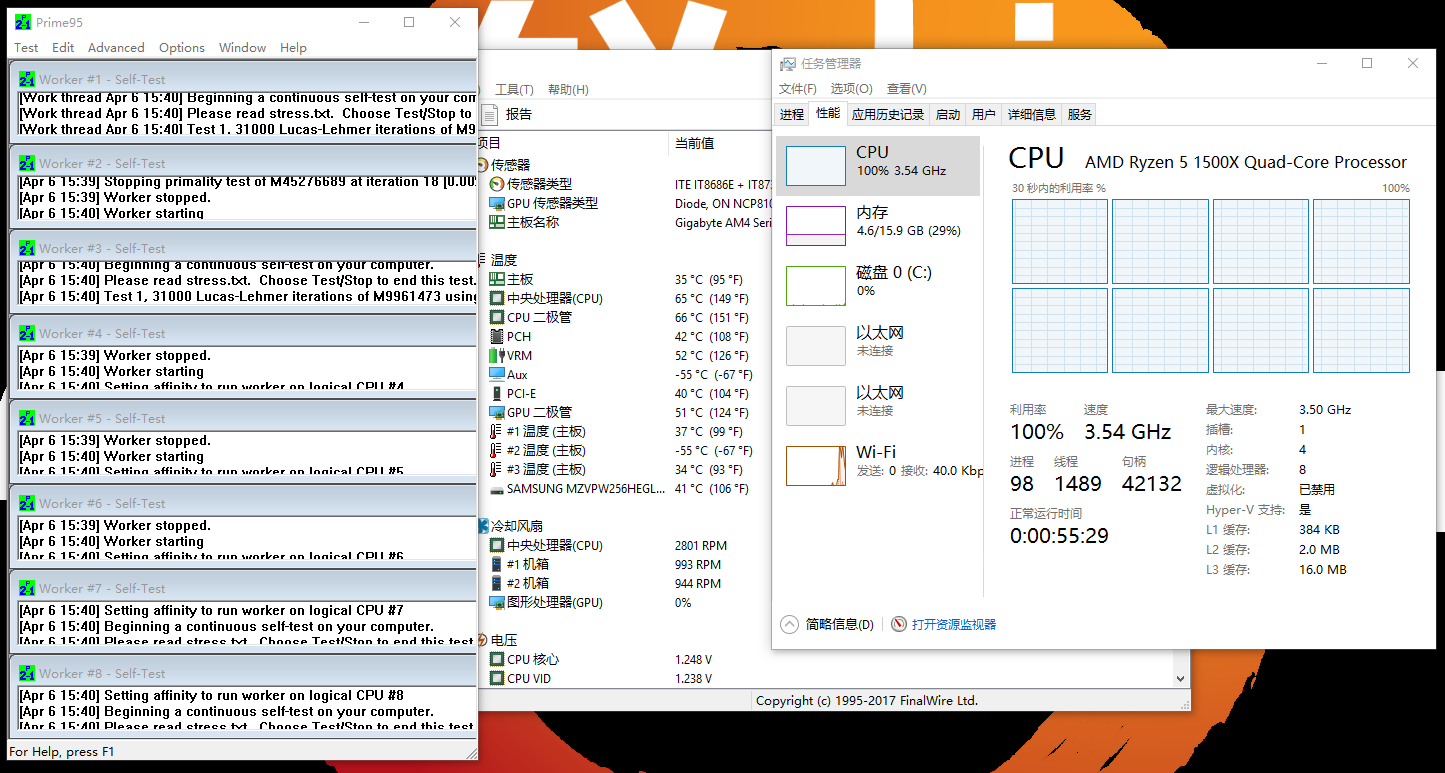Select the 传感器类型 sensor icon in AIDA64
The image size is (1445, 773).
pyautogui.click(x=497, y=184)
